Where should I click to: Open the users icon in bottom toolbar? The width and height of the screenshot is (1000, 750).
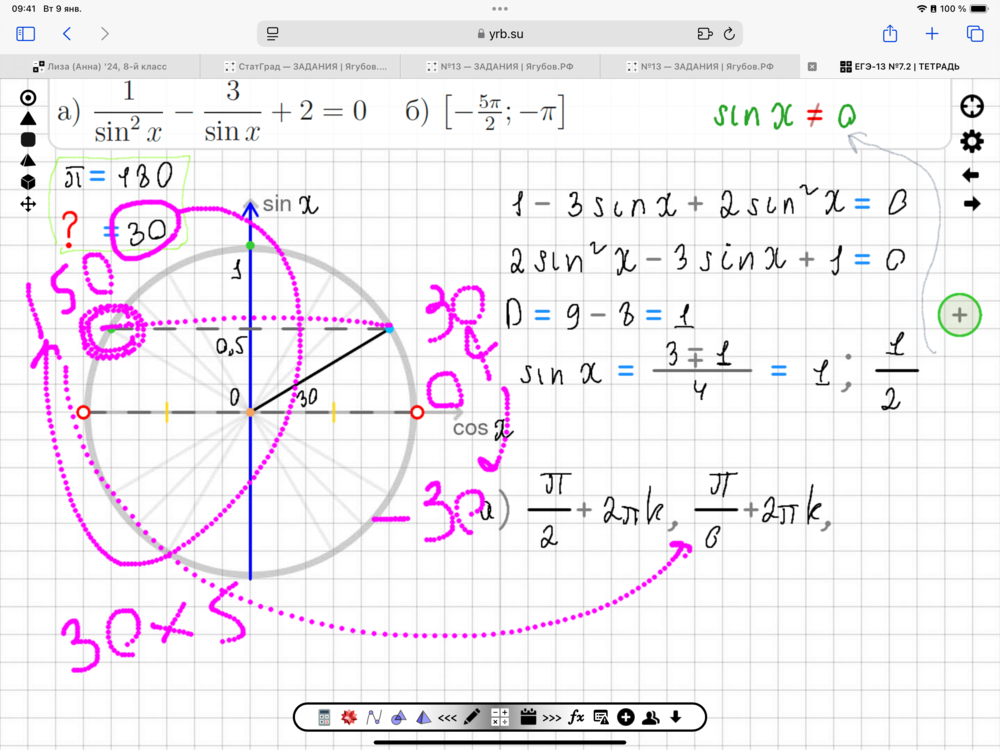pos(651,717)
